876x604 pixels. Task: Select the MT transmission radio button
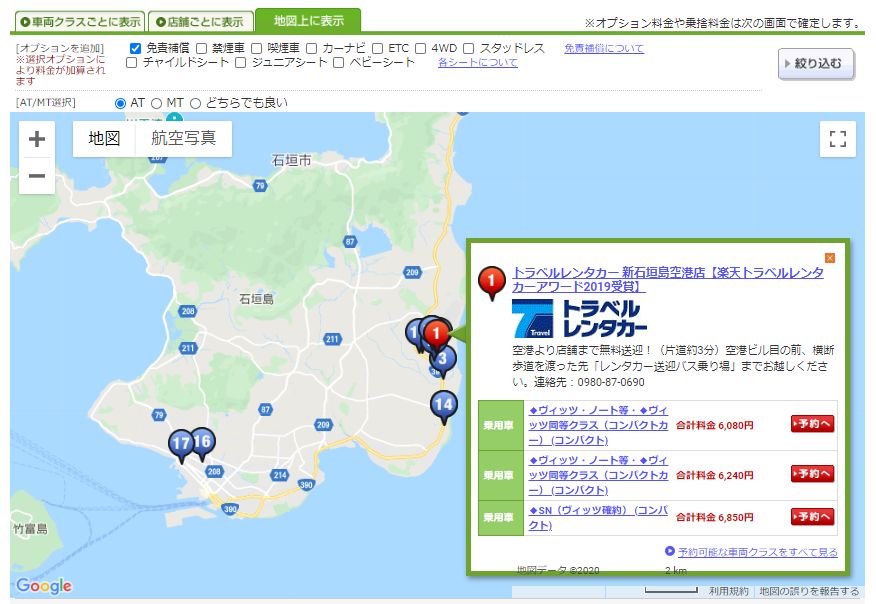tap(157, 103)
